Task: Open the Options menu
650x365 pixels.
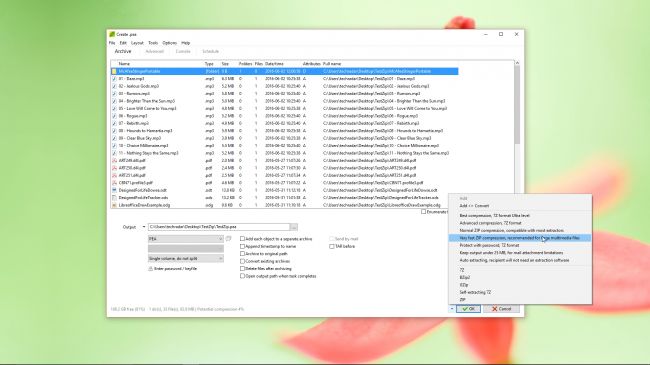Action: [x=170, y=43]
